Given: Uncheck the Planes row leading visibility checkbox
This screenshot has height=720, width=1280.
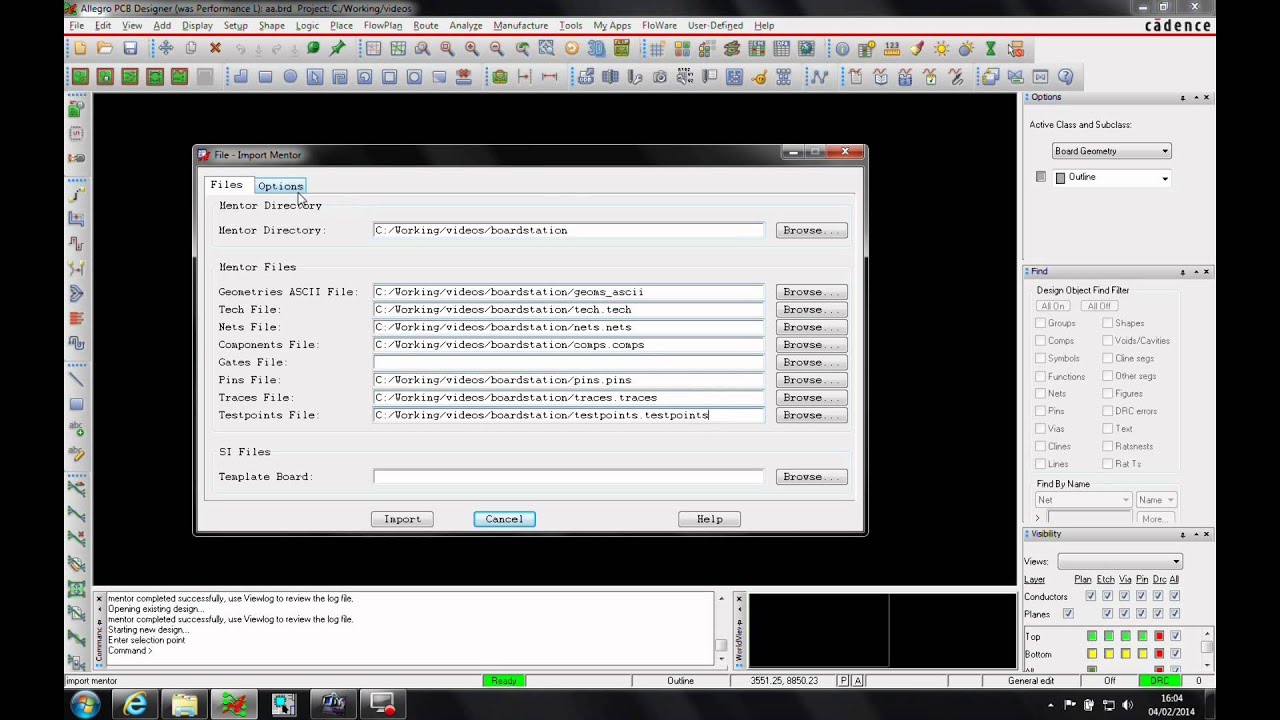Looking at the screenshot, I should (x=1068, y=613).
